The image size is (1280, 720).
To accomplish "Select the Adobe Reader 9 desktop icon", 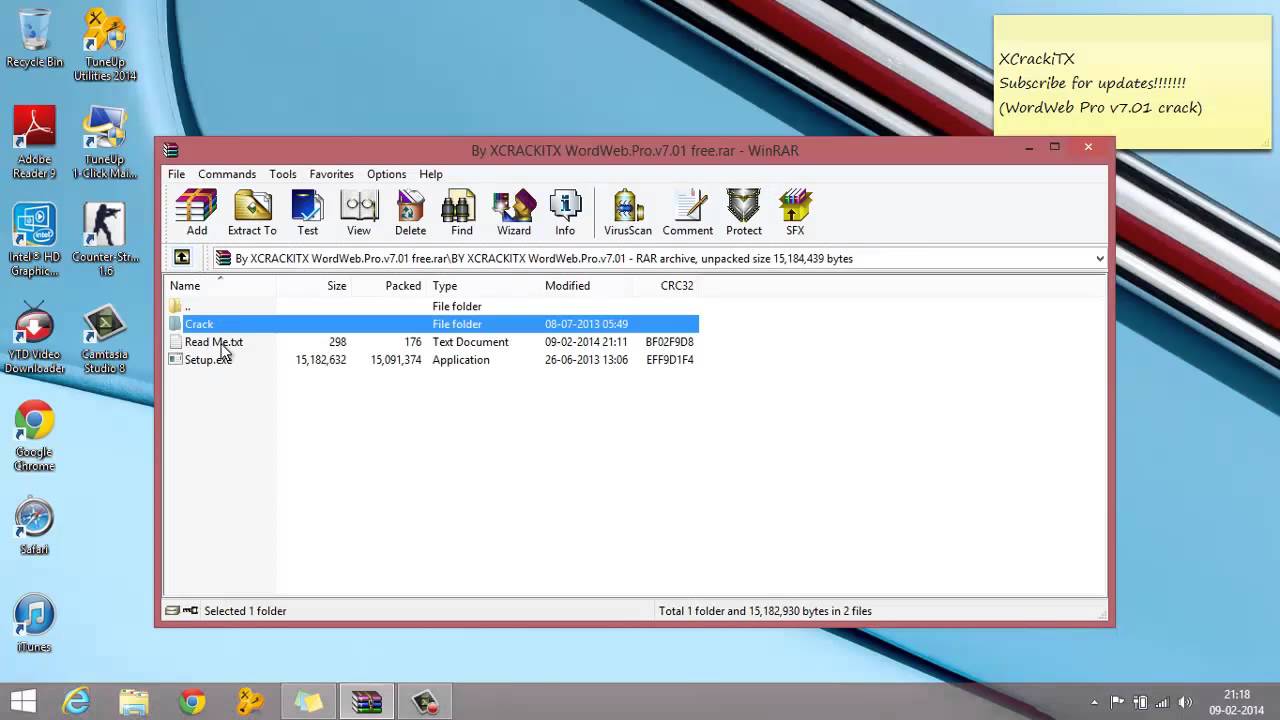I will pyautogui.click(x=35, y=142).
